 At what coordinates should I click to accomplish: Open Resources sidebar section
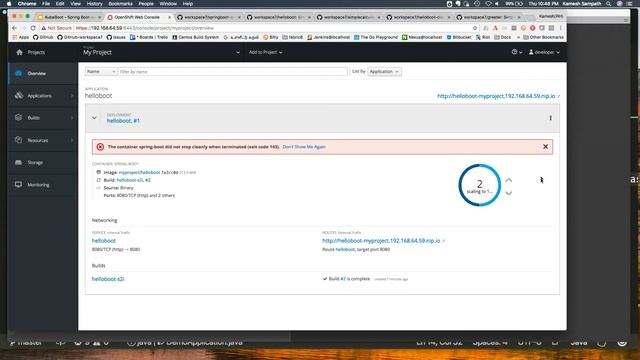tap(43, 140)
